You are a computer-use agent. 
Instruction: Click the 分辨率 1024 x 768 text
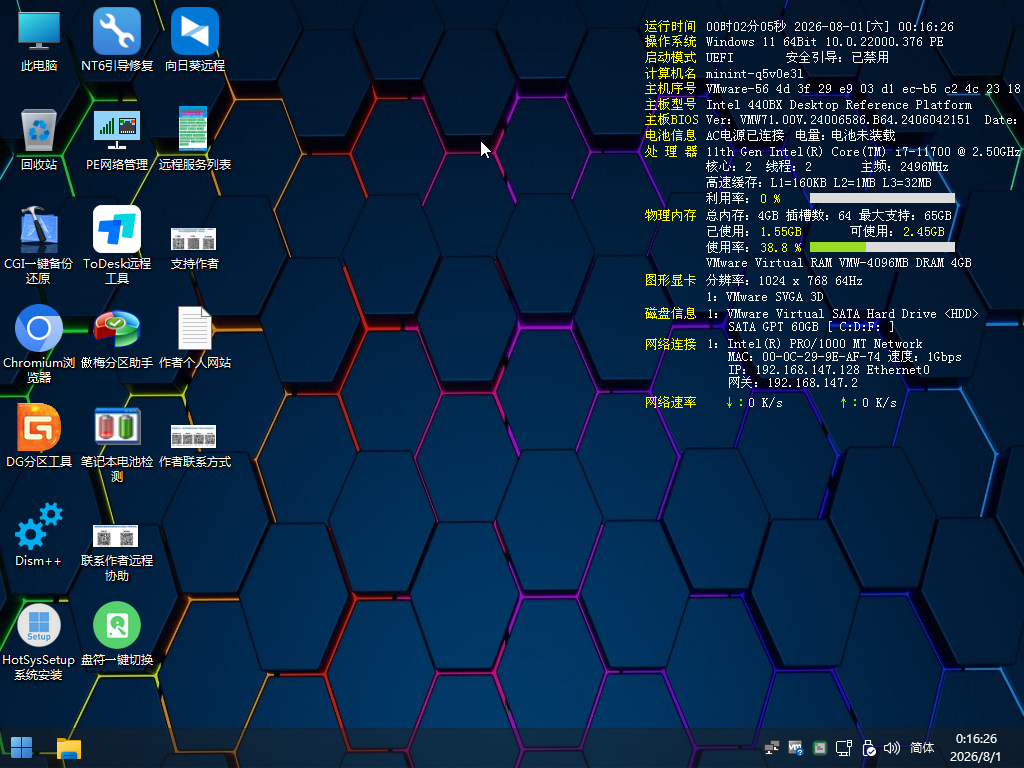[784, 281]
